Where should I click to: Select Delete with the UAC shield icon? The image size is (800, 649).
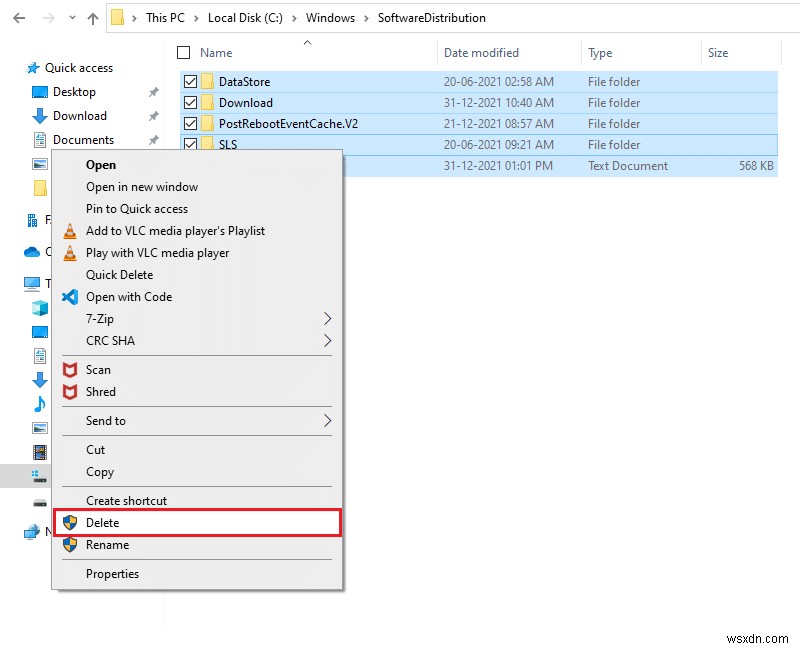tap(103, 523)
